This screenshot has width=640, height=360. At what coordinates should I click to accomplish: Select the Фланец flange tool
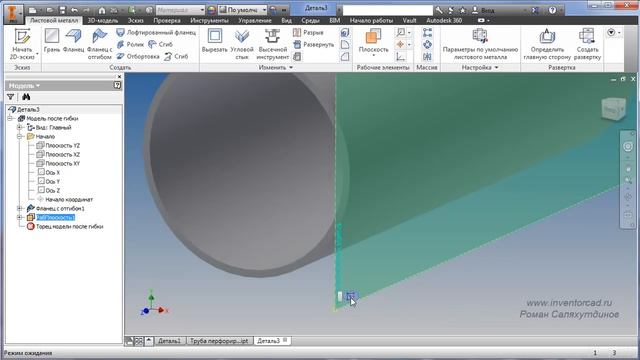tap(73, 40)
